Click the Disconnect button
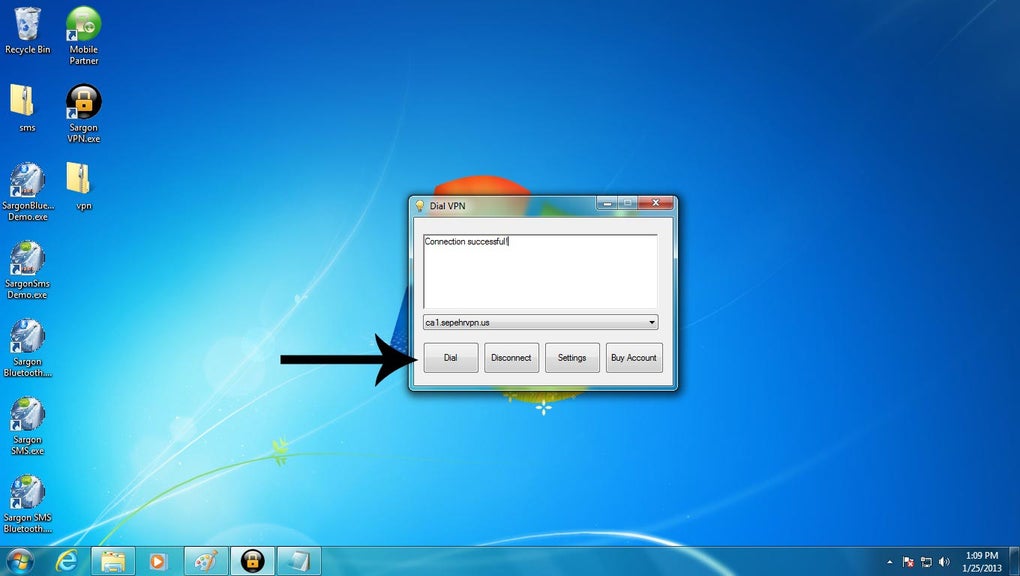The image size is (1020, 576). [511, 358]
